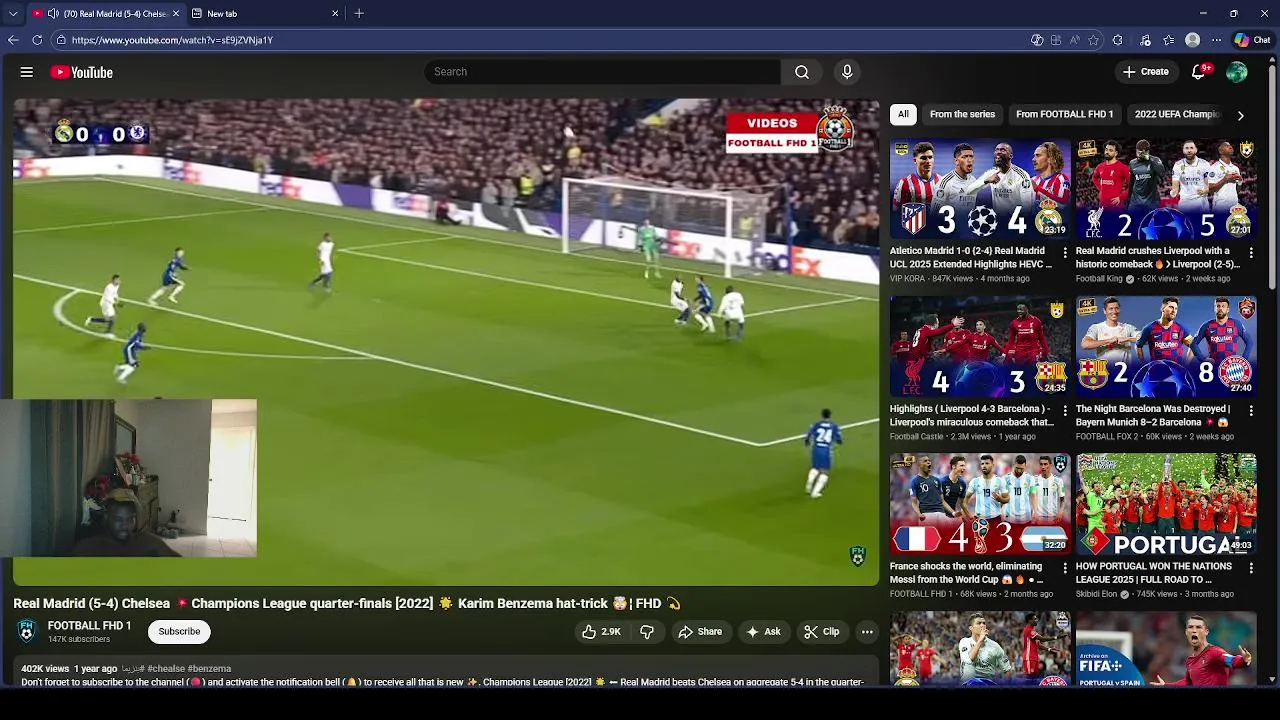The width and height of the screenshot is (1280, 720).
Task: Go to the YouTube home logo
Action: [81, 72]
